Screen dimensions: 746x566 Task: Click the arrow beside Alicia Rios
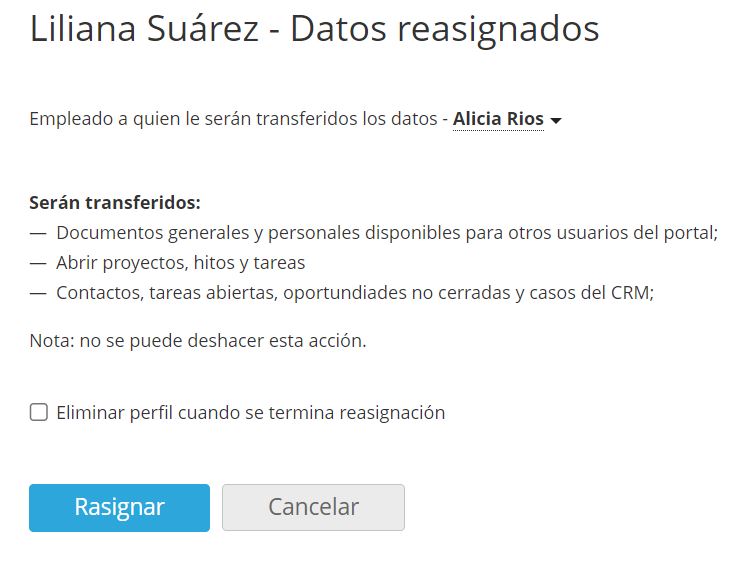tap(556, 120)
